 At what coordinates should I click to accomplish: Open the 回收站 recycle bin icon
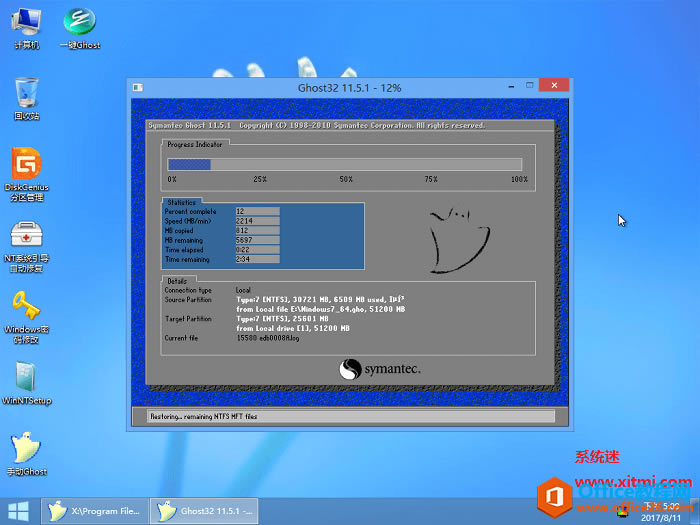[27, 99]
